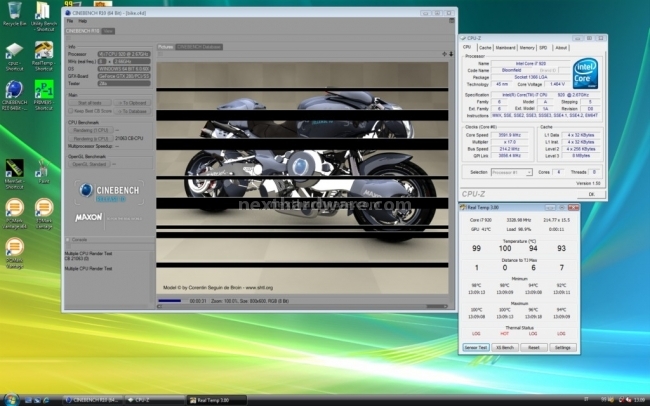Launch the RealTemp desktop shortcut
The image size is (650, 406).
(44, 56)
